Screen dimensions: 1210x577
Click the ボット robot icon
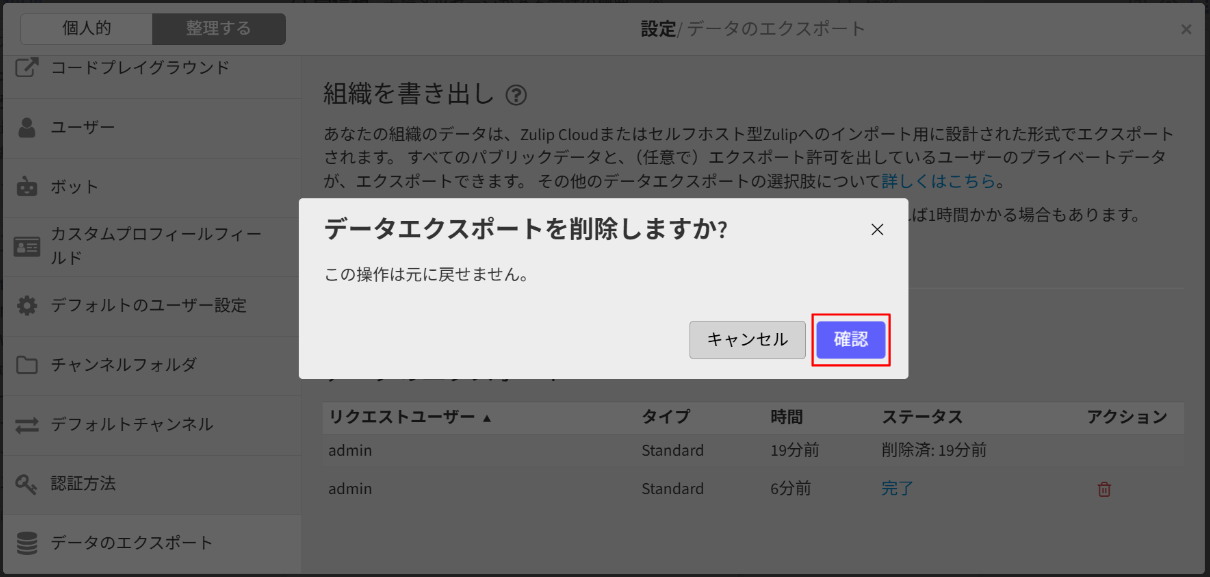tap(28, 187)
